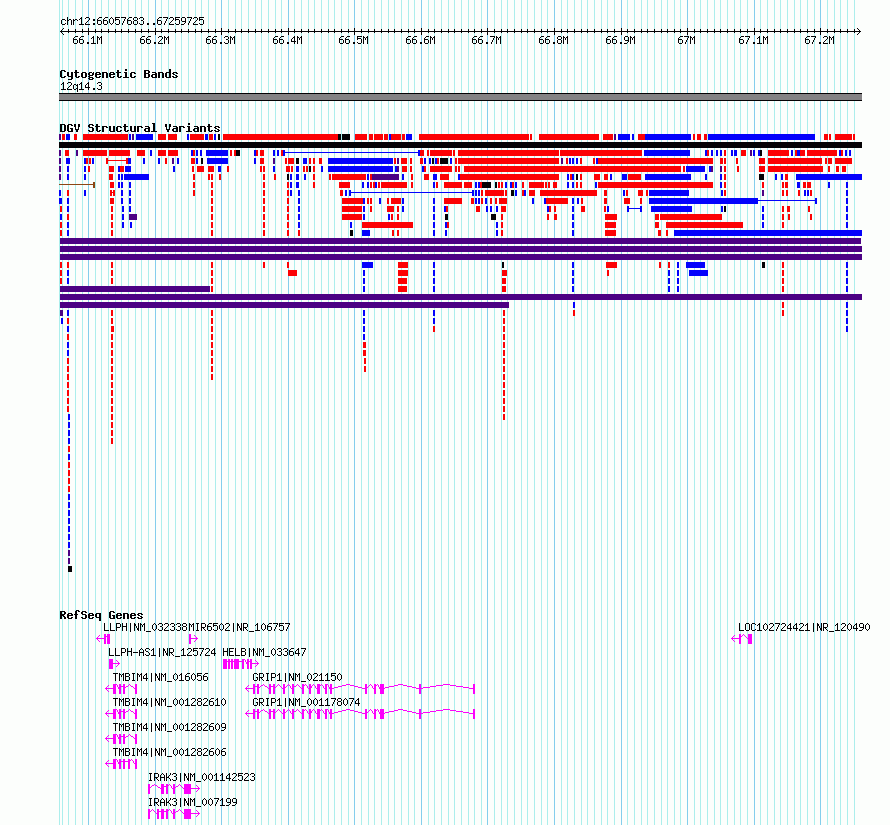
Task: Click the brown variant line under DGV track
Action: [77, 185]
